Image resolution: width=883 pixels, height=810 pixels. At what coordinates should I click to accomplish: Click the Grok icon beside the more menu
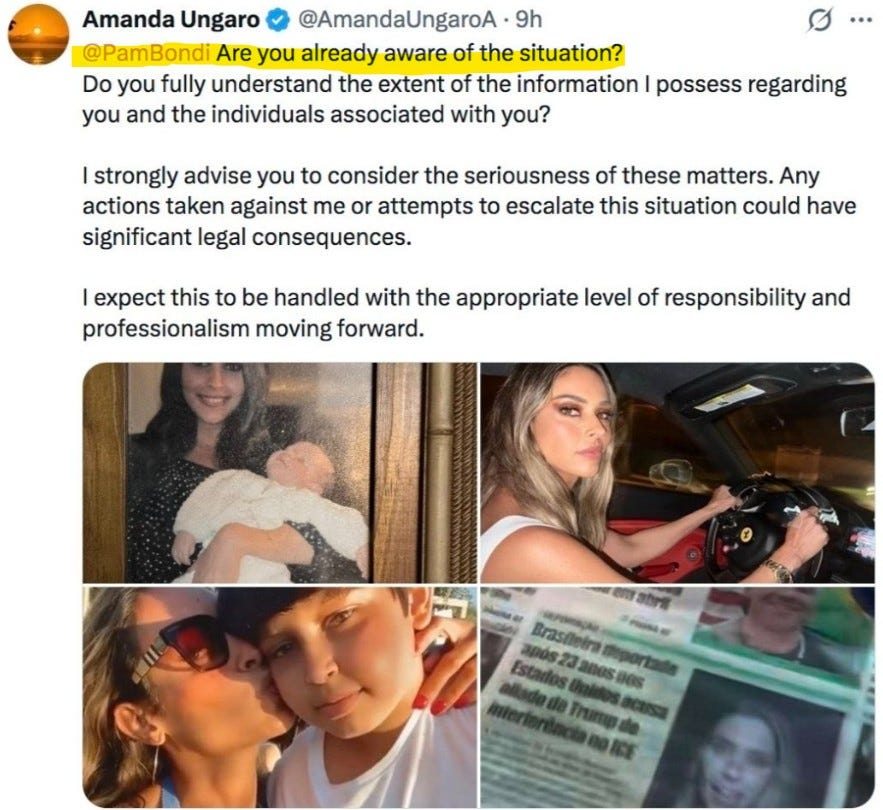[x=819, y=21]
